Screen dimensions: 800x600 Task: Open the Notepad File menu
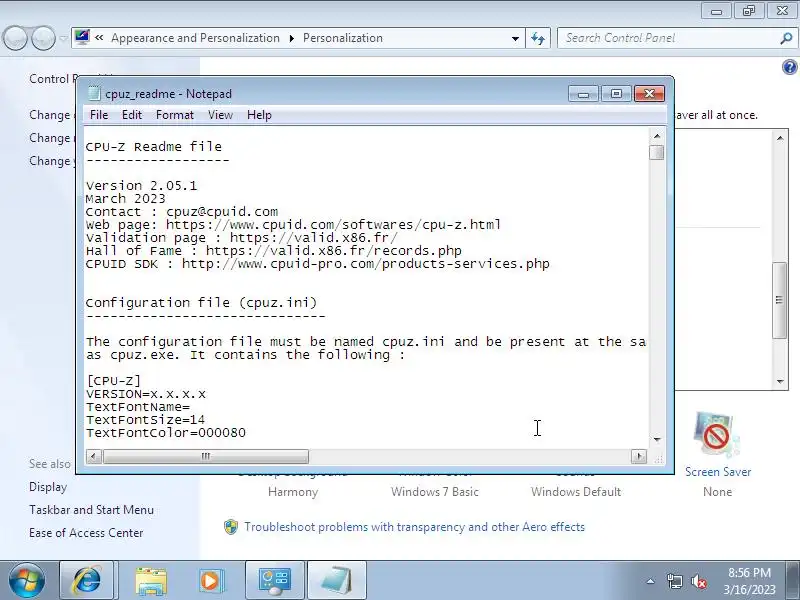click(x=98, y=115)
